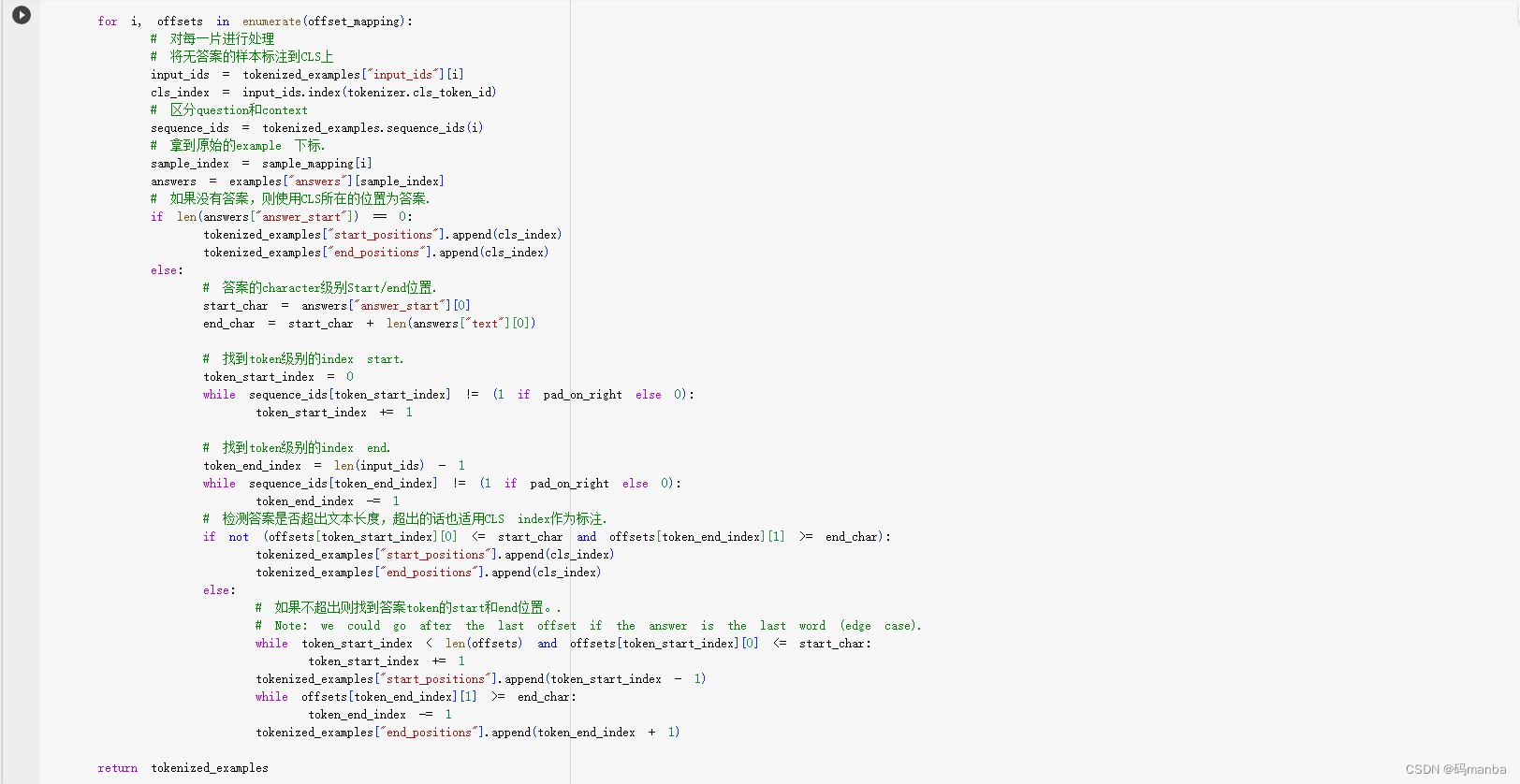This screenshot has width=1520, height=784.
Task: Click the line 'for i, offsets in enumerate(offset_mapping):'
Action: coord(255,22)
